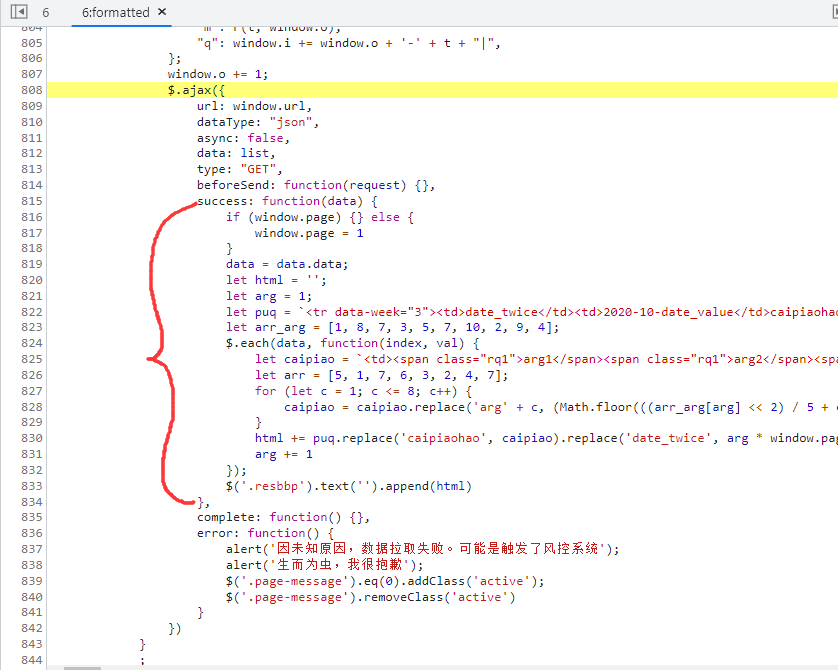Add breakpoint at line number 815
Viewport: 838px width, 670px height.
(31, 201)
